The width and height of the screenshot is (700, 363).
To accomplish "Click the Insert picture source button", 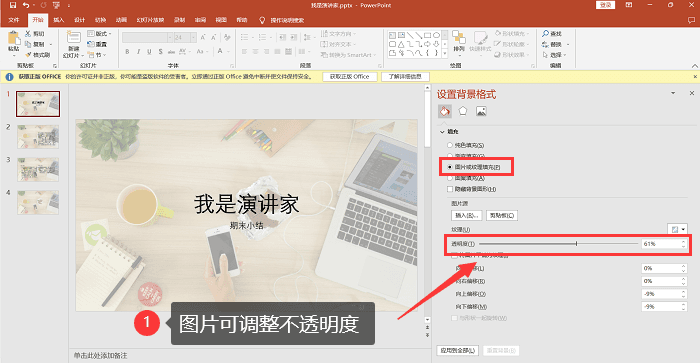I will pyautogui.click(x=467, y=216).
